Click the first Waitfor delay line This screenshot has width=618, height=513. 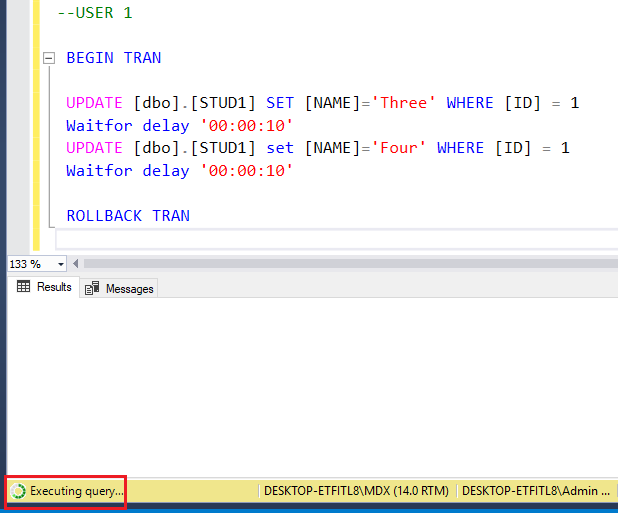(179, 126)
